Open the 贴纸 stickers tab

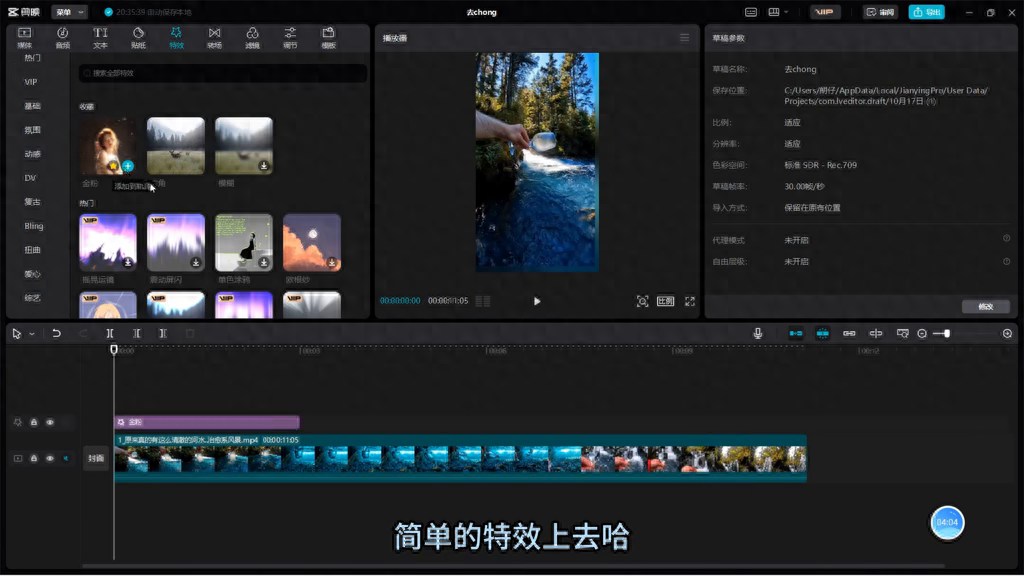138,38
